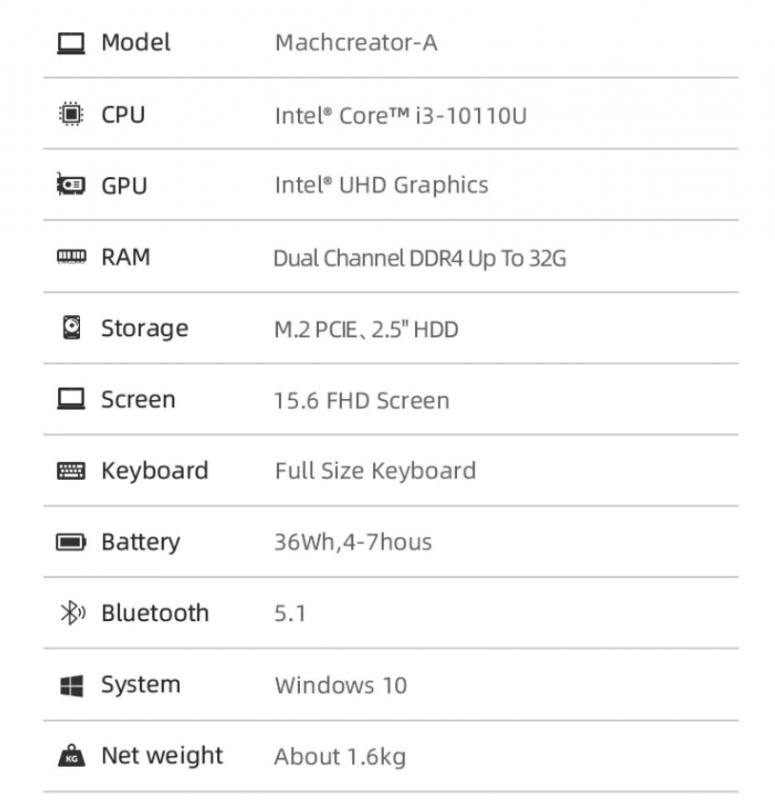The width and height of the screenshot is (775, 800).
Task: Click the Intel UHD Graphics value
Action: click(381, 185)
